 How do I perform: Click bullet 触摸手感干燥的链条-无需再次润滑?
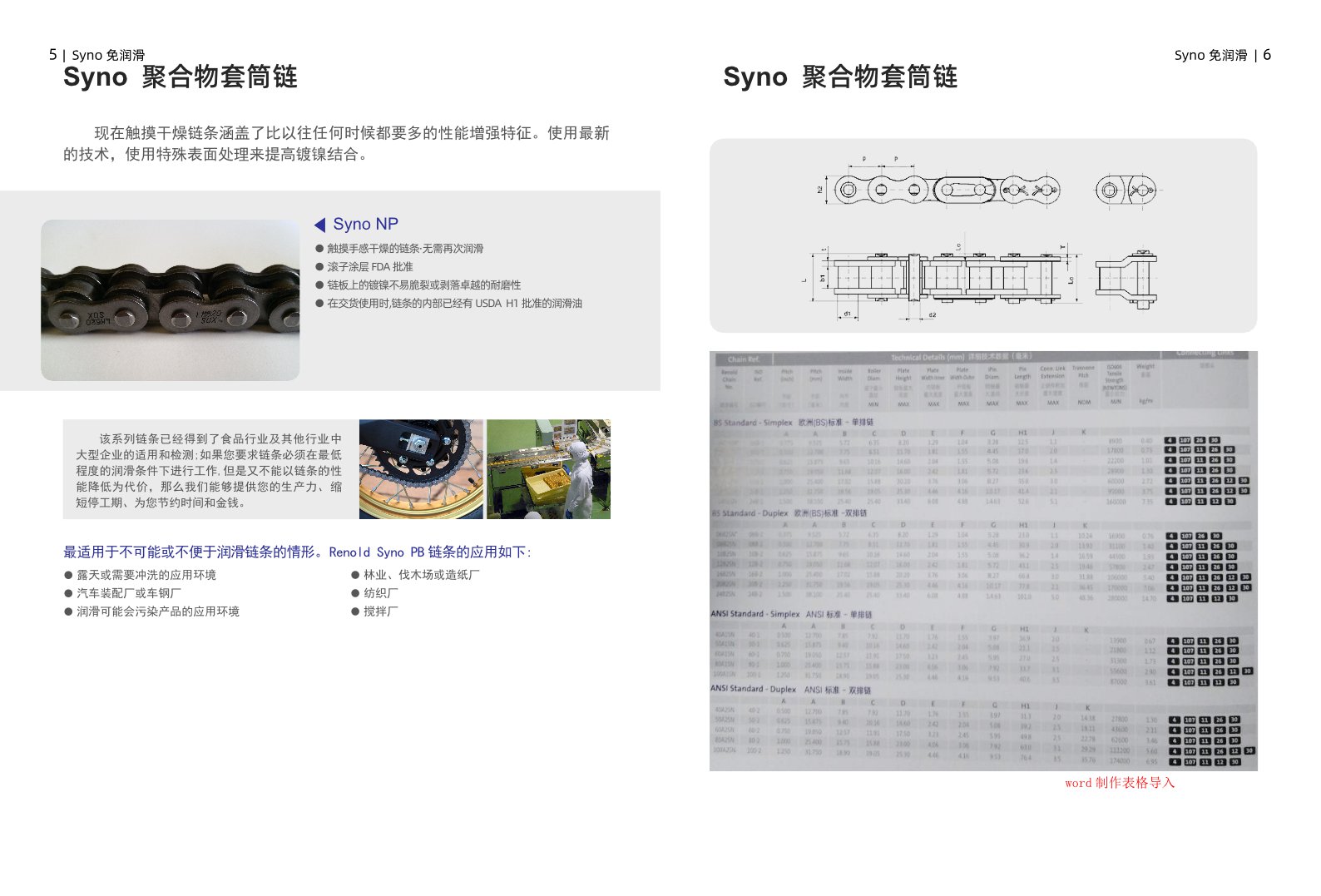tap(399, 249)
